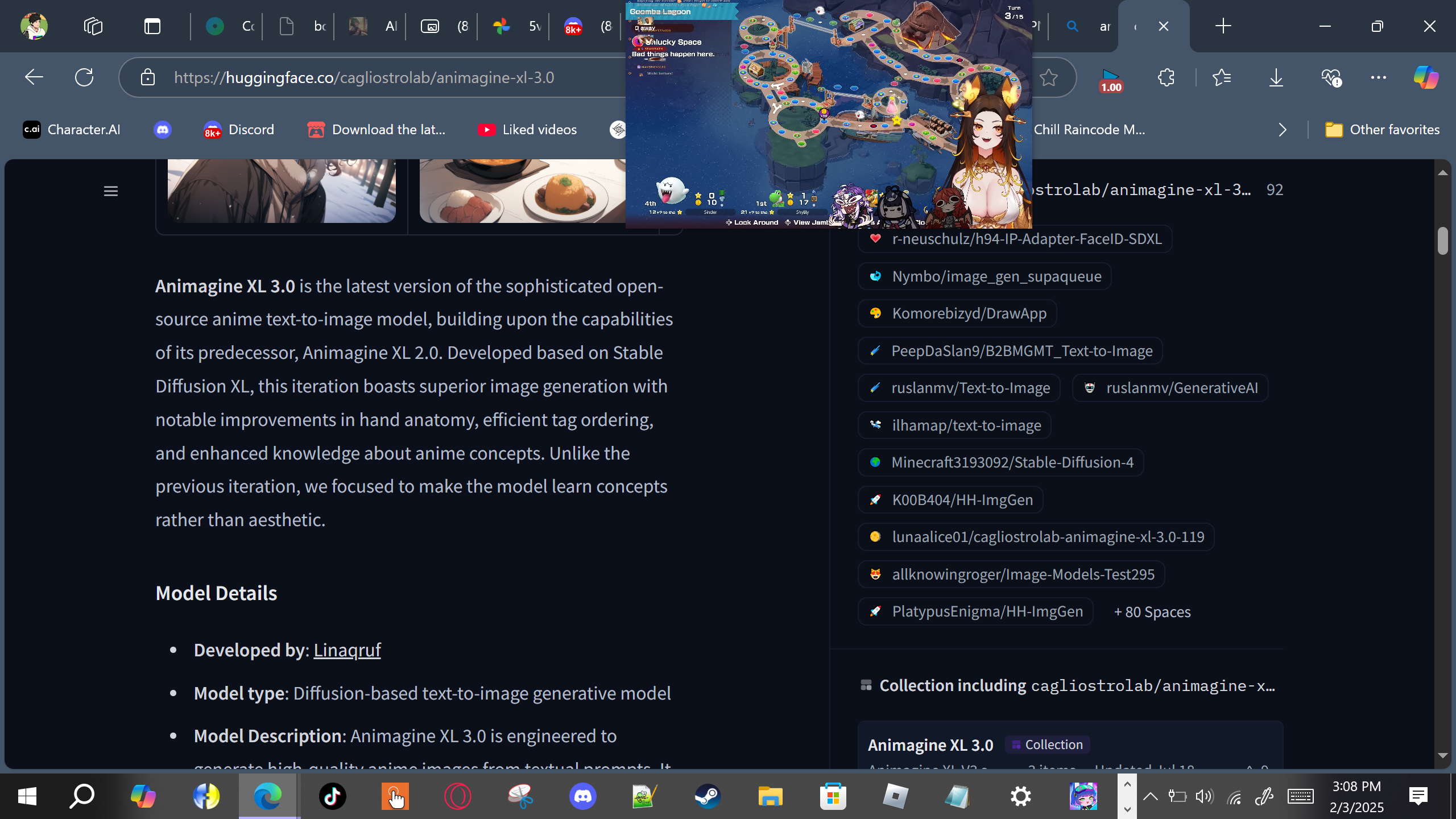Screen dimensions: 1456x819
Task: Open ruslanmv/GenerativeAI space
Action: point(1170,388)
